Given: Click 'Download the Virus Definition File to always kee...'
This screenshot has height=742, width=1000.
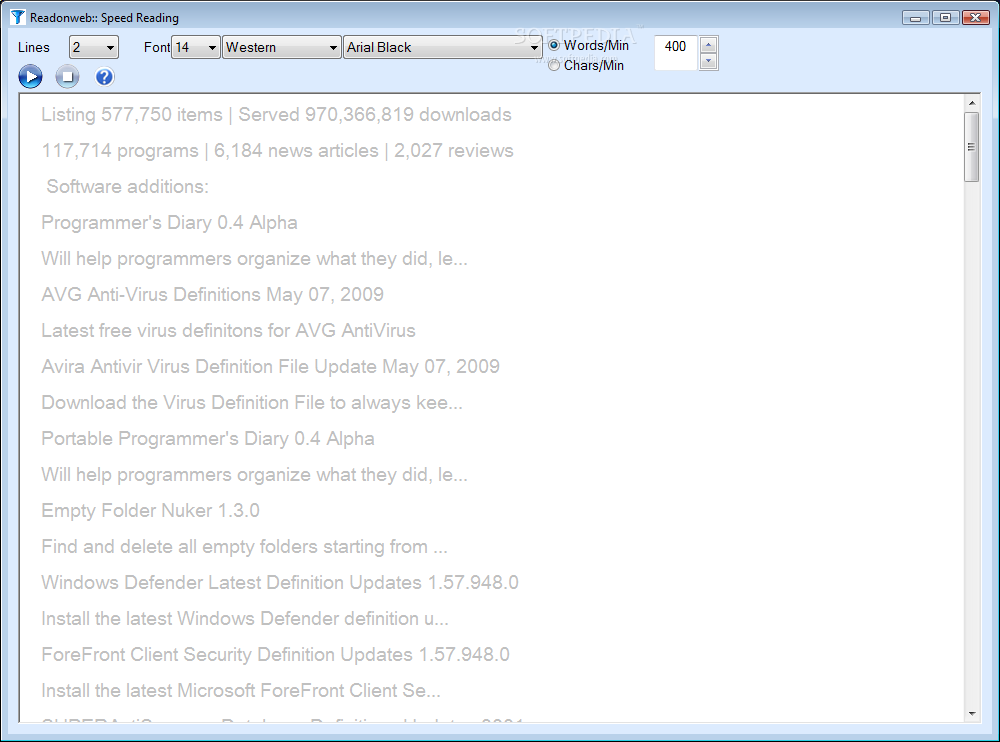Looking at the screenshot, I should [252, 403].
